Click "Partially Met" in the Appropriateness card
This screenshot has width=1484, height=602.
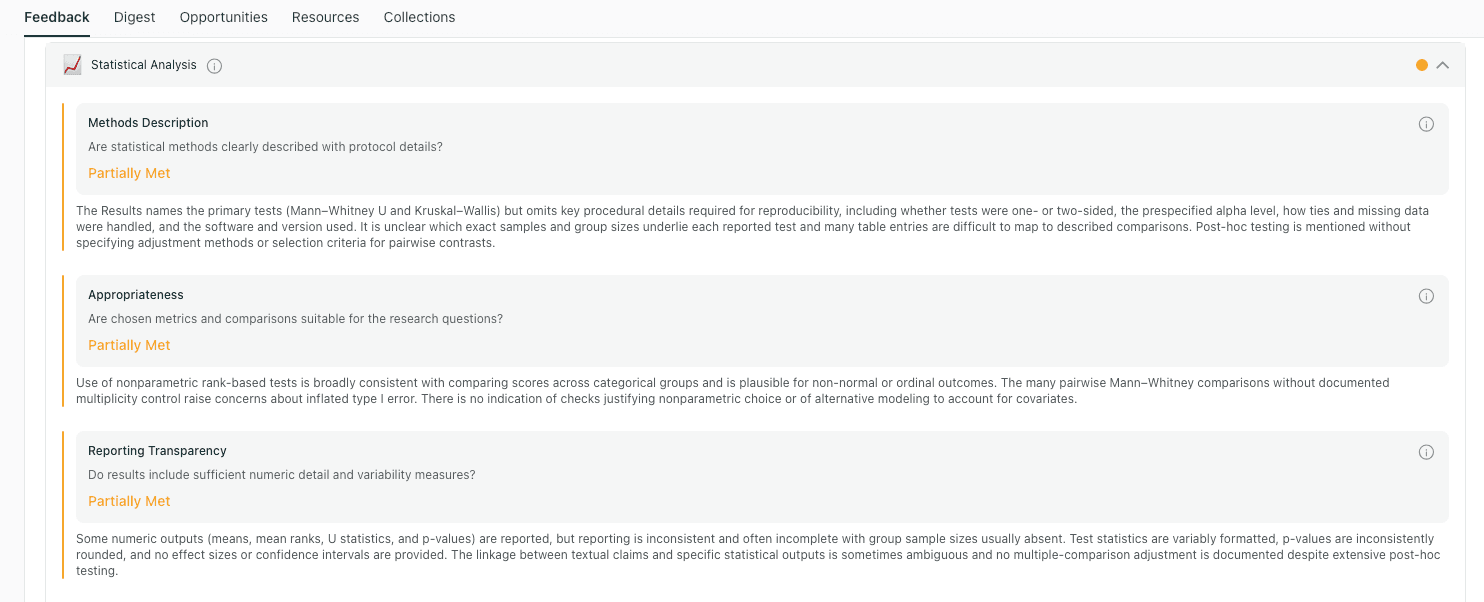click(129, 344)
